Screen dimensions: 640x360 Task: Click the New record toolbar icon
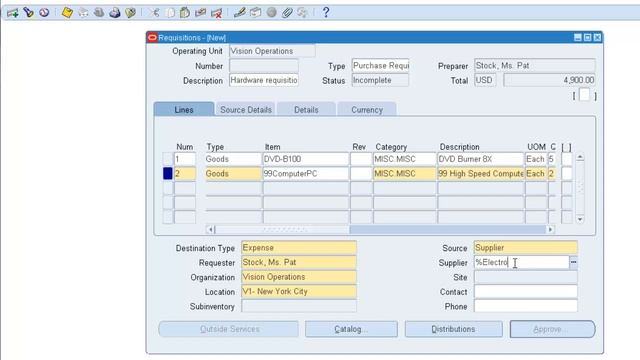[12, 13]
